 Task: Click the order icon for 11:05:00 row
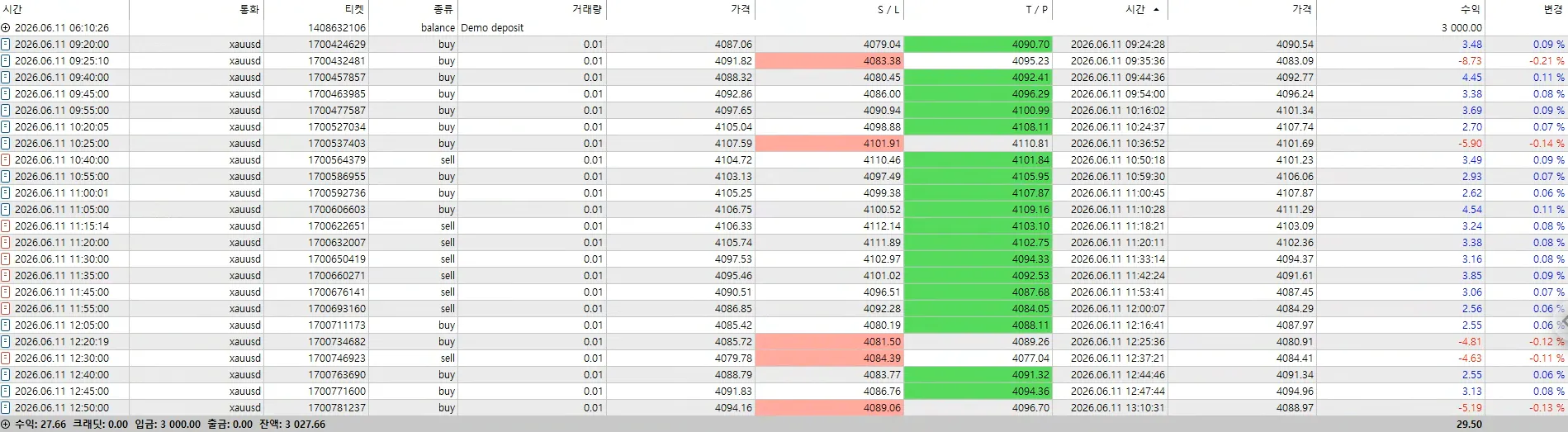(6, 209)
